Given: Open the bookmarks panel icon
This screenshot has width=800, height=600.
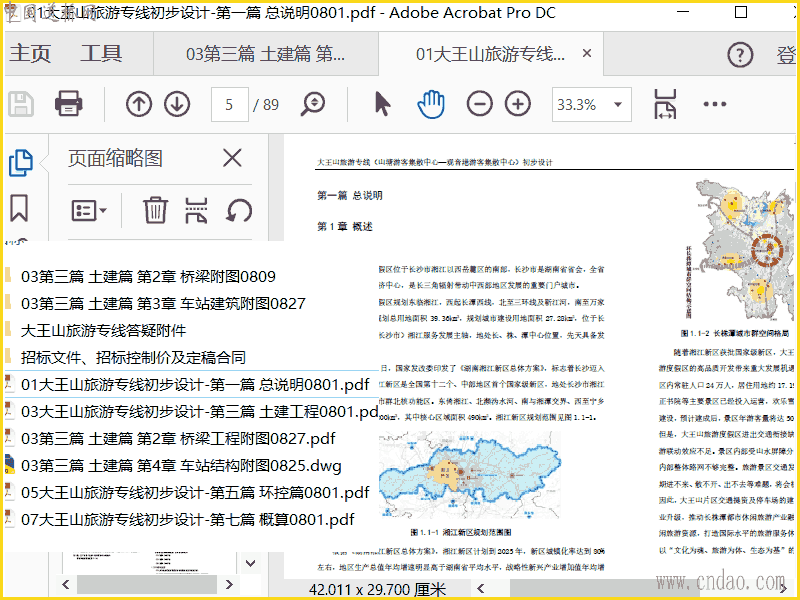Looking at the screenshot, I should pos(19,208).
